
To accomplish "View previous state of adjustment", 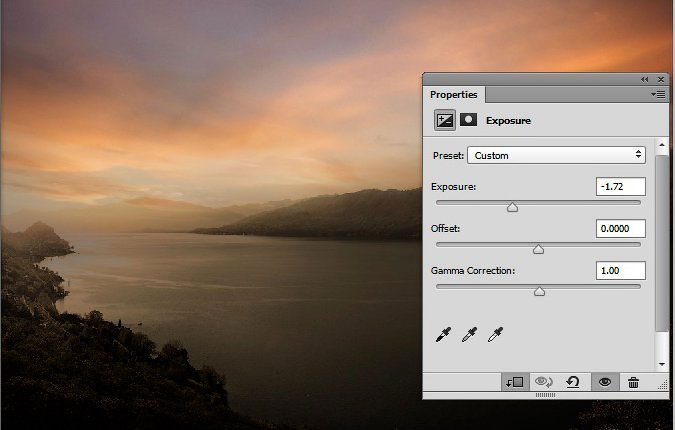I will 544,382.
